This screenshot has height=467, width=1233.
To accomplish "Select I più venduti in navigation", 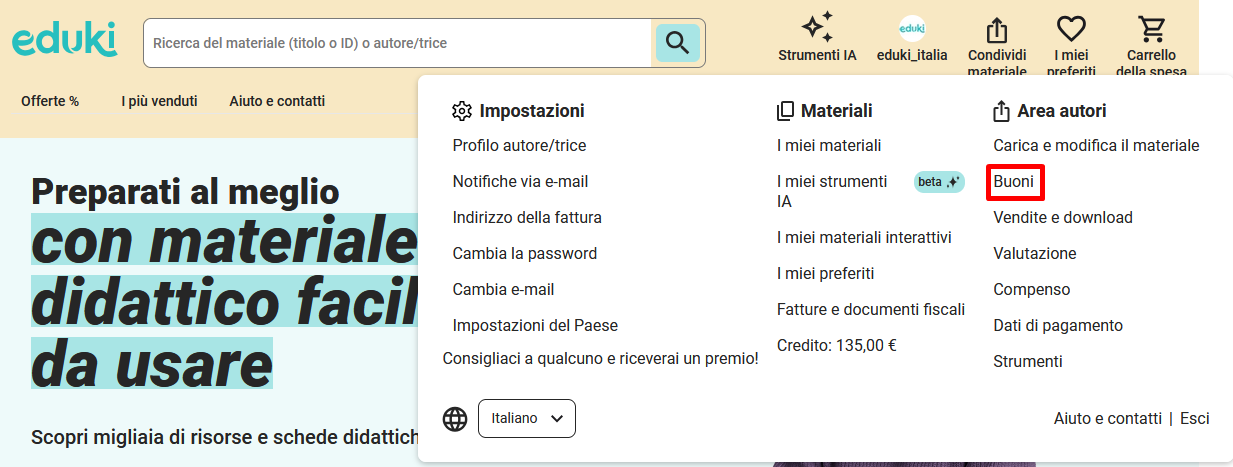I will pyautogui.click(x=159, y=101).
